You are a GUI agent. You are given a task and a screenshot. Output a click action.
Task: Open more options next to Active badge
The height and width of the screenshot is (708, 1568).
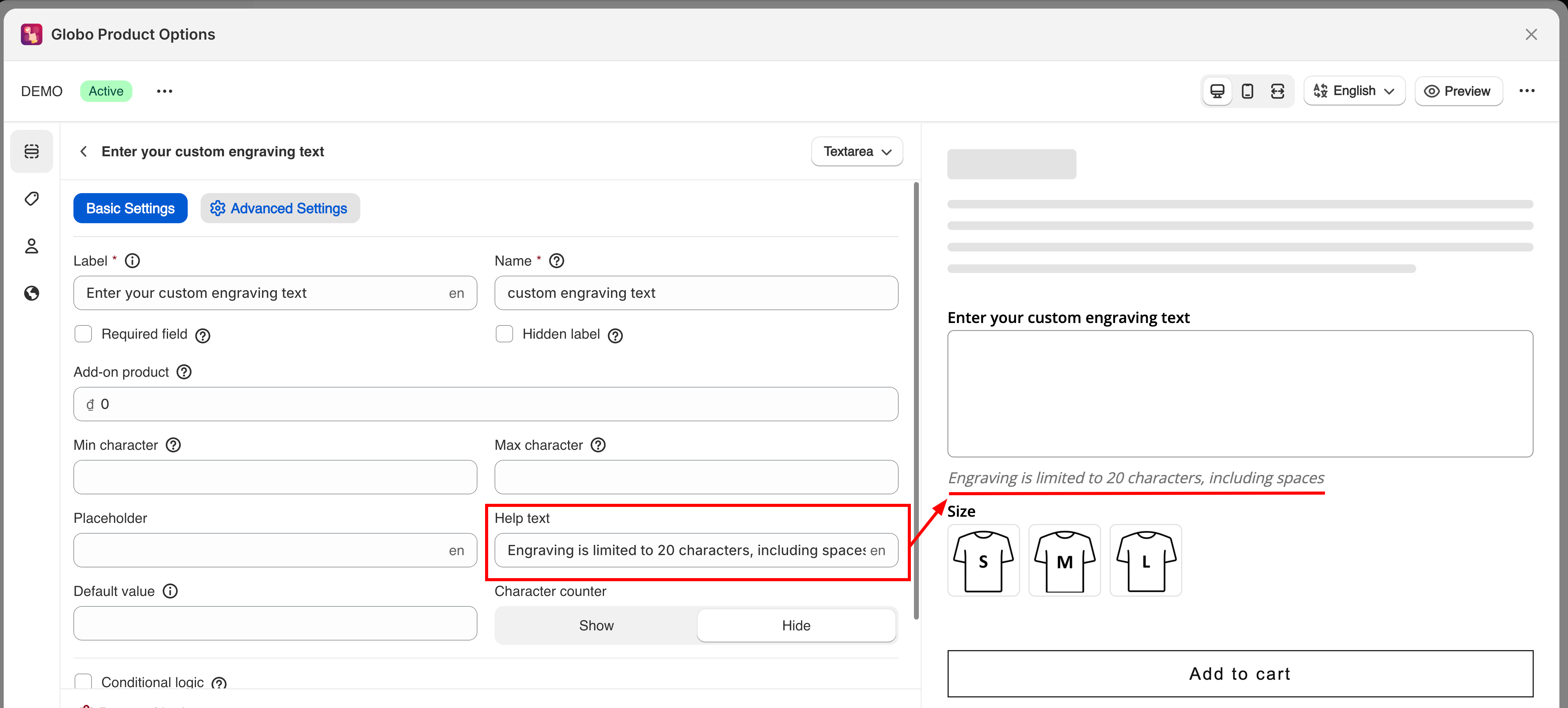coord(164,91)
